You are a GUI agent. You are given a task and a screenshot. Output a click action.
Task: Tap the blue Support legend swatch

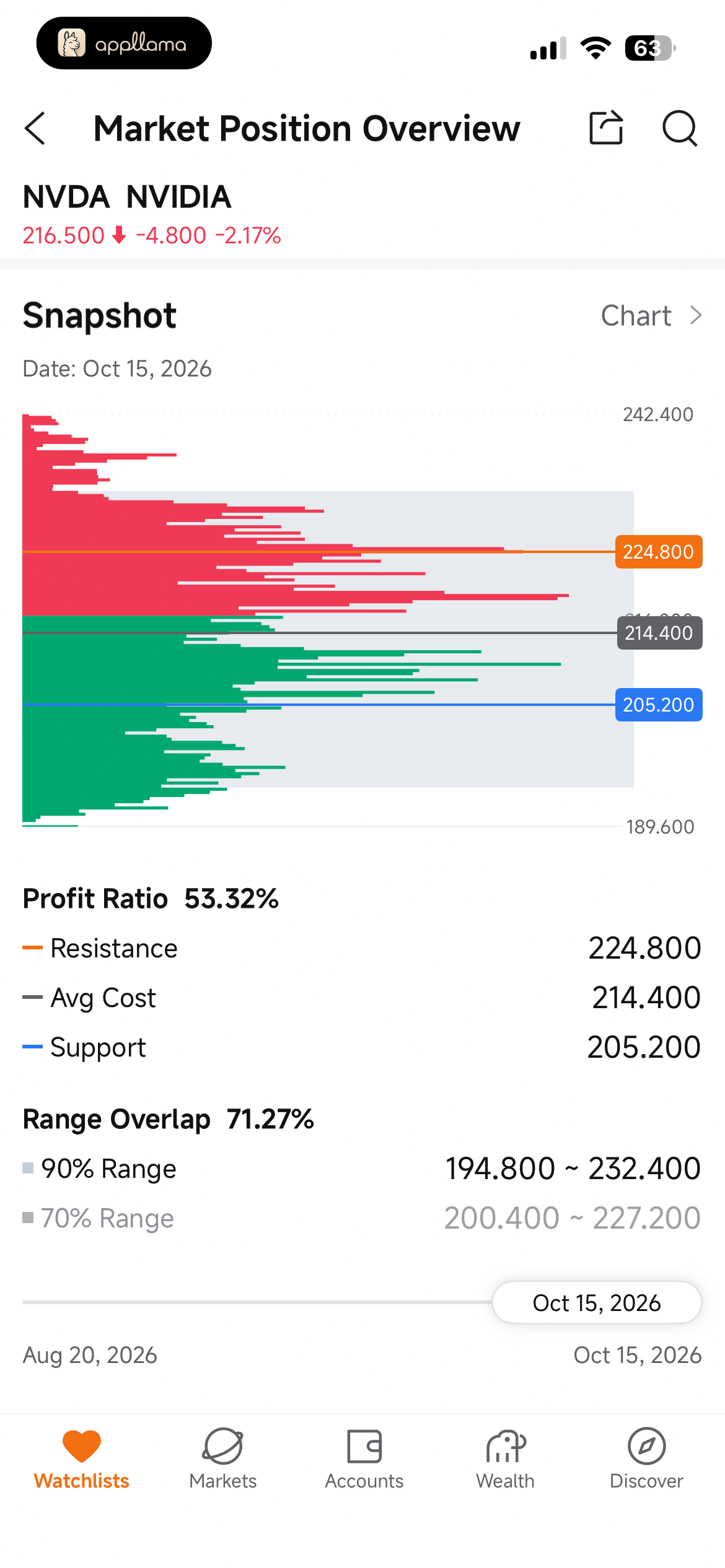point(32,1047)
